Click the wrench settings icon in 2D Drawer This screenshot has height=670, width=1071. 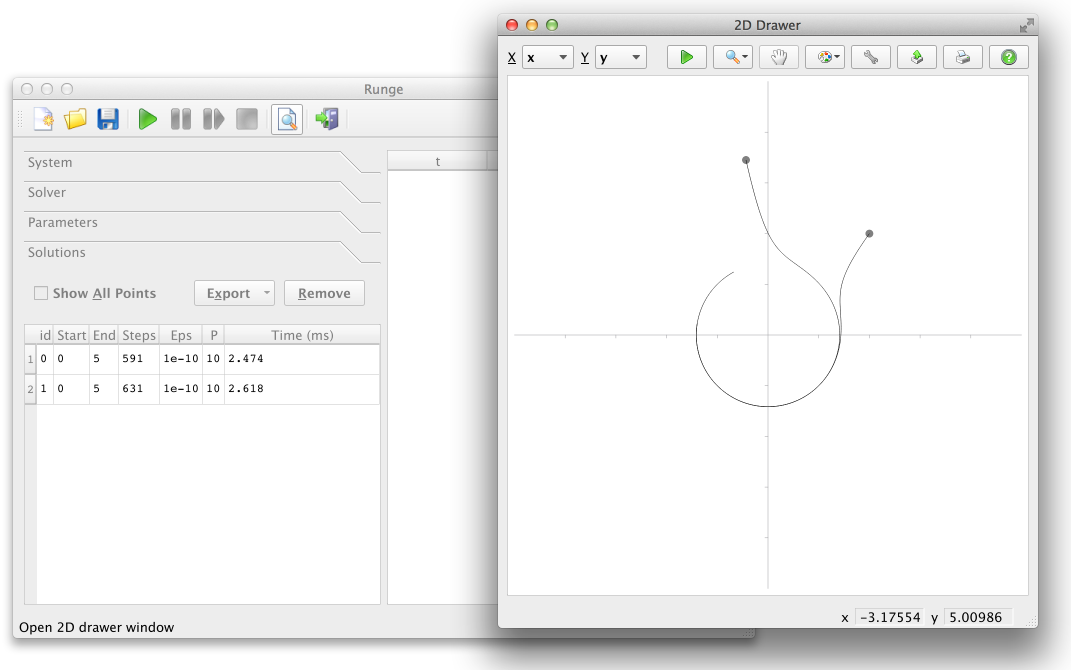point(871,57)
